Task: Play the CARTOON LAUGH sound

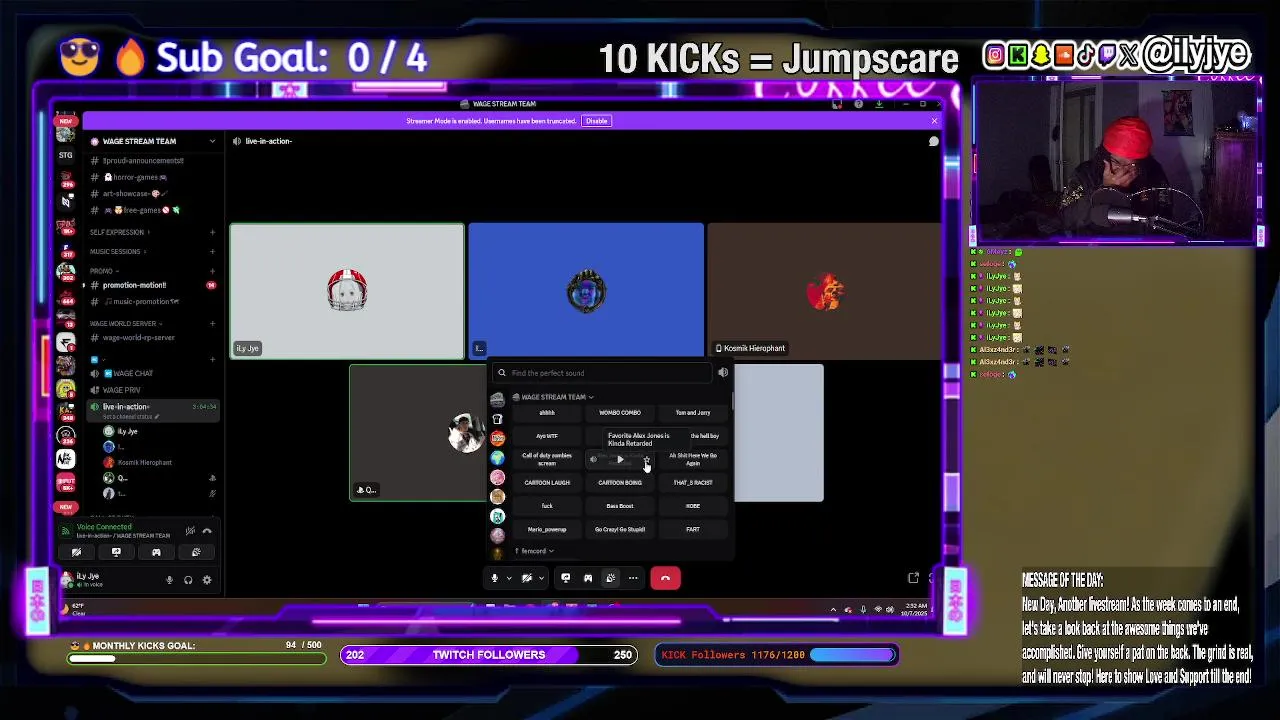Action: tap(547, 483)
